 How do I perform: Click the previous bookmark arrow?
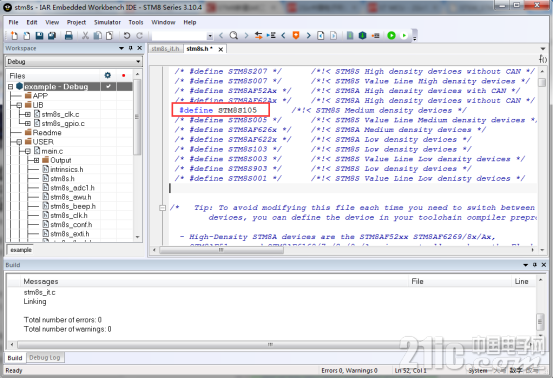click(x=283, y=36)
